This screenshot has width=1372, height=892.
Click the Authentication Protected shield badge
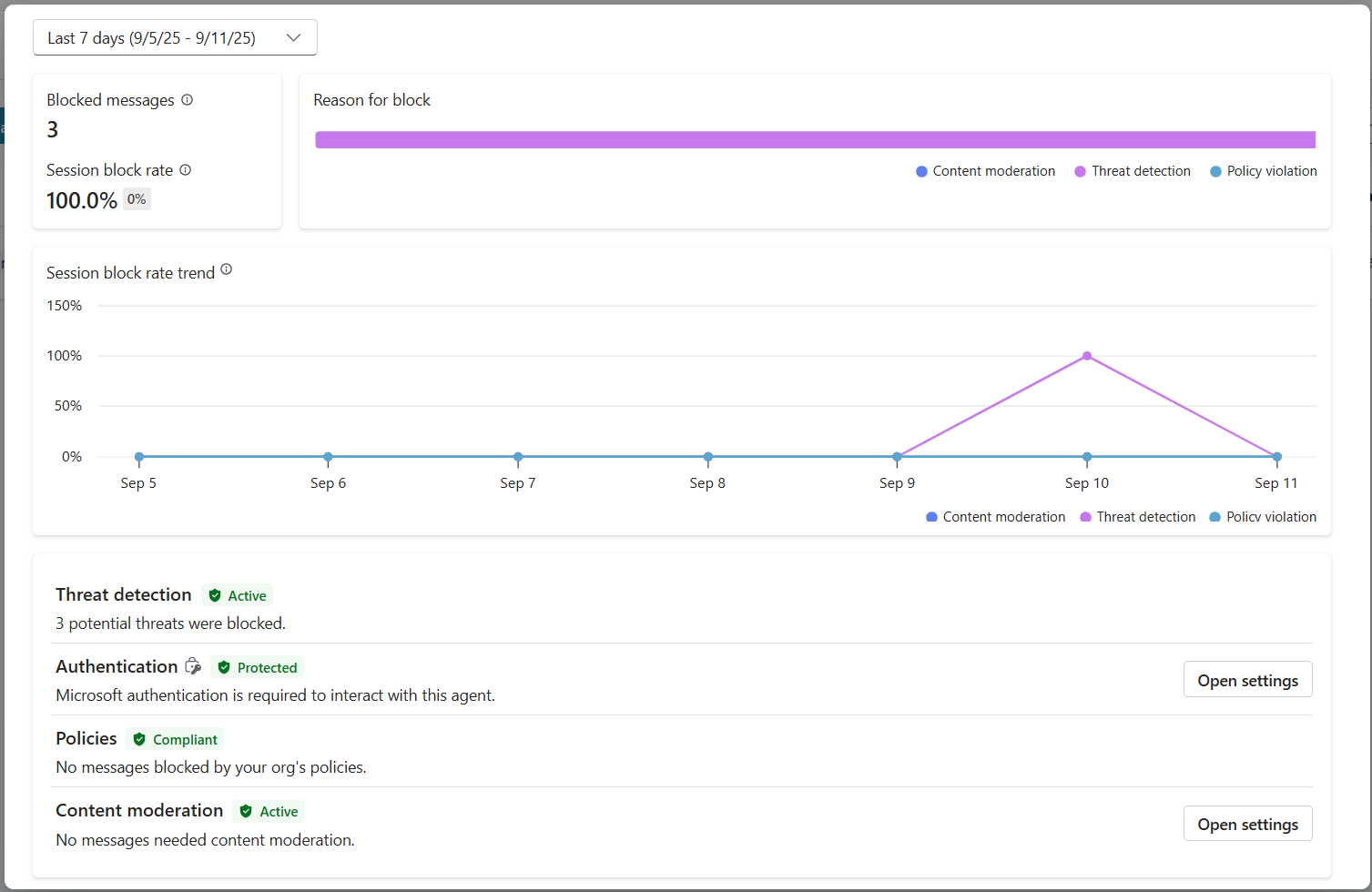(258, 667)
